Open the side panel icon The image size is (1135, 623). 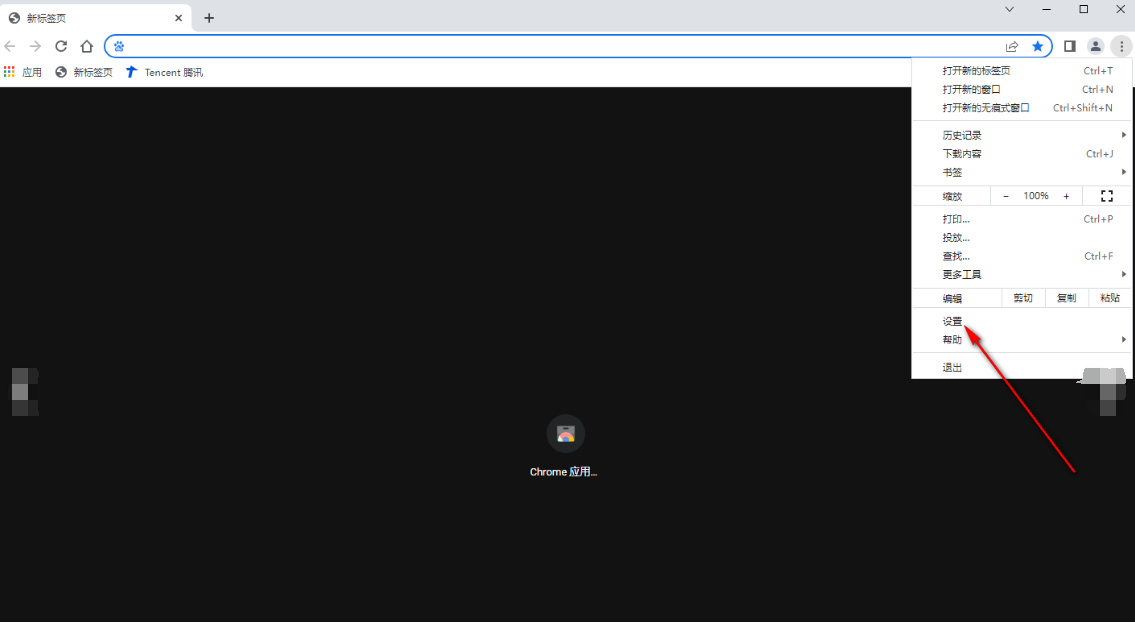tap(1069, 46)
